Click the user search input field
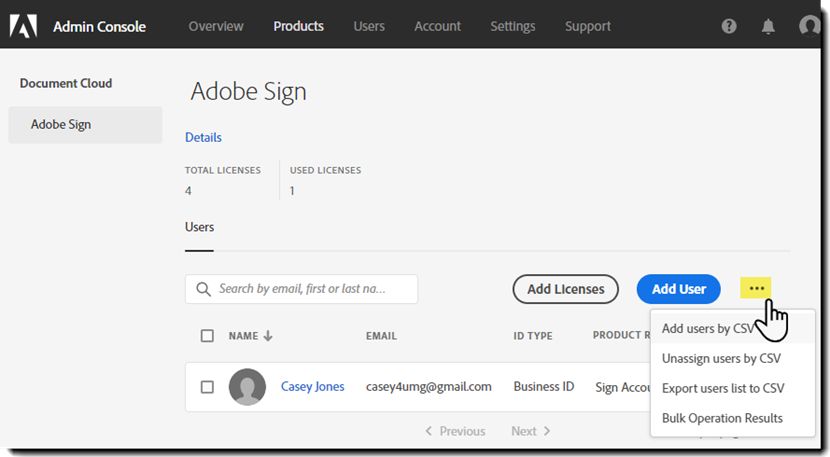This screenshot has width=830, height=457. [310, 289]
